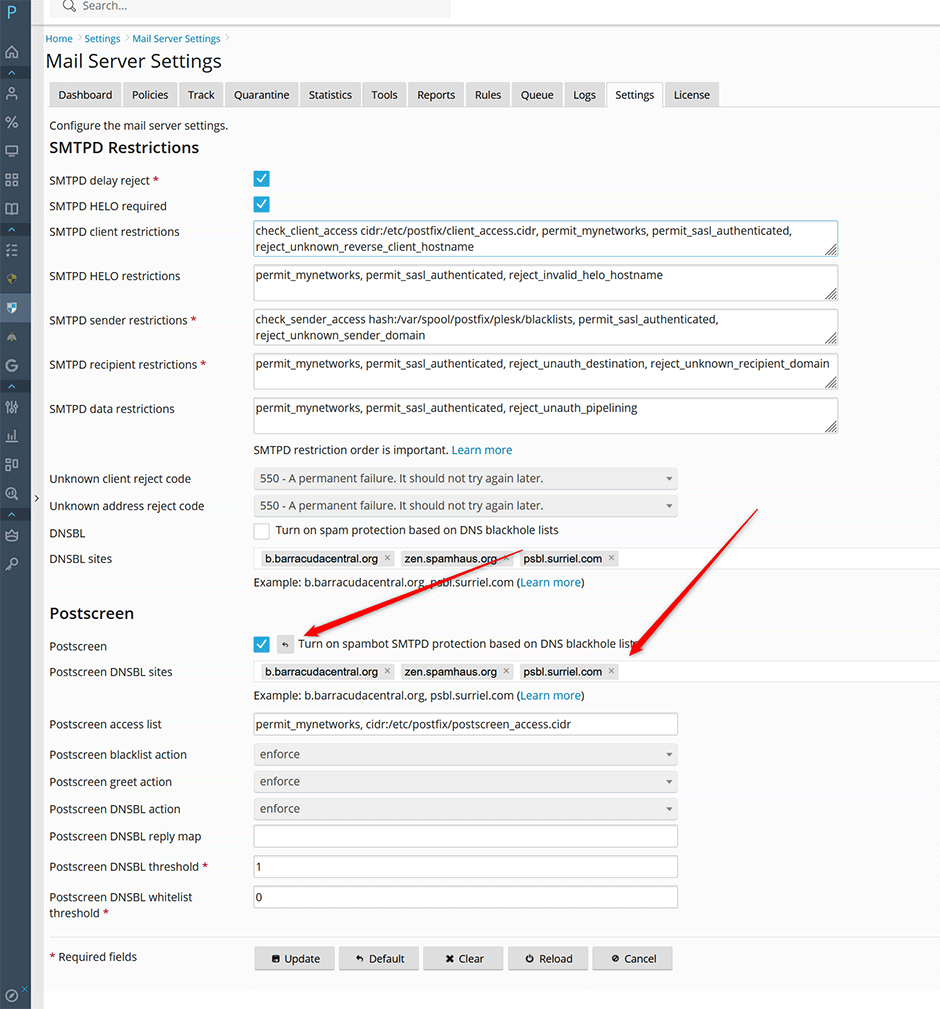Open the Home icon in sidebar
Screen dimensions: 940x1009
(12, 52)
